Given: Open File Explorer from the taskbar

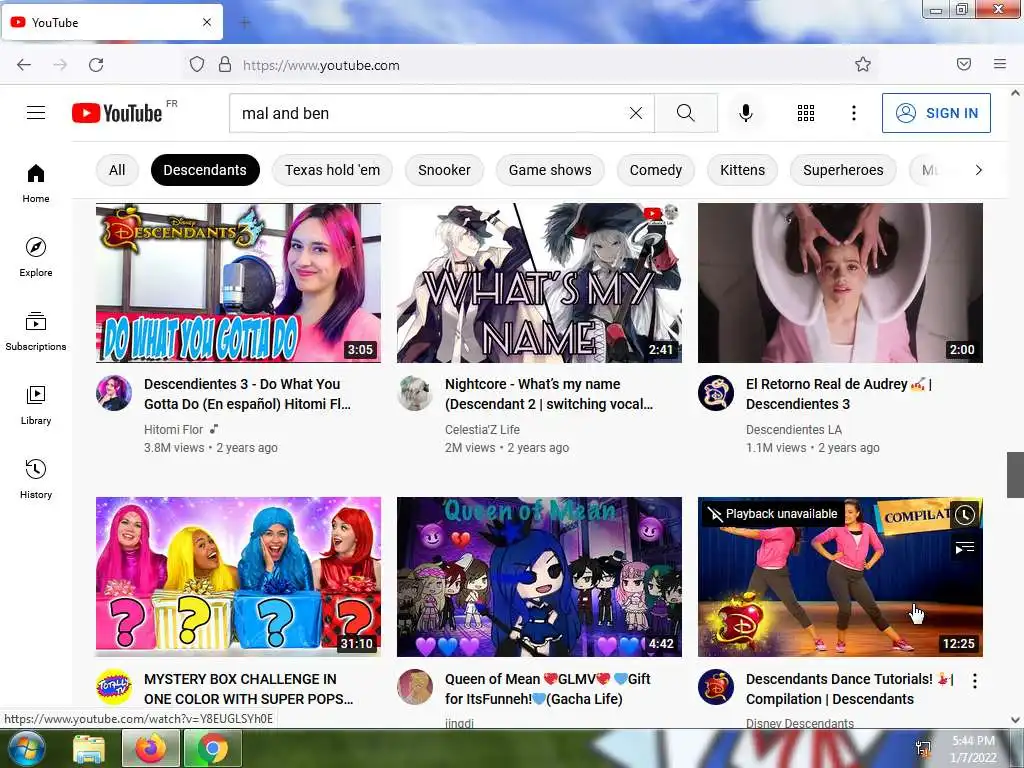Looking at the screenshot, I should click(x=89, y=748).
